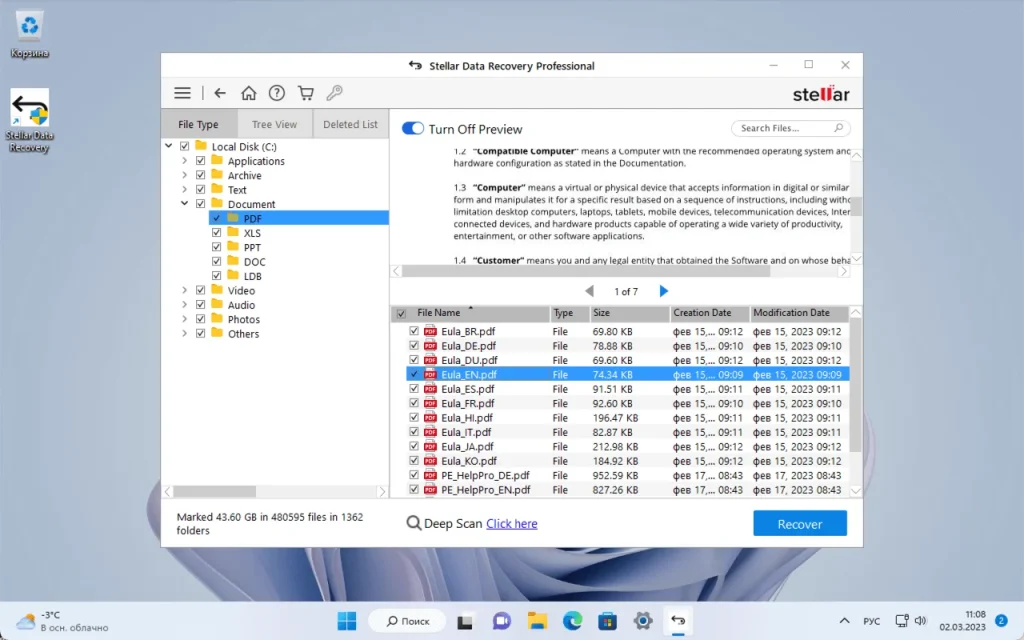Click the Recover button
The width and height of the screenshot is (1024, 640).
(x=799, y=524)
